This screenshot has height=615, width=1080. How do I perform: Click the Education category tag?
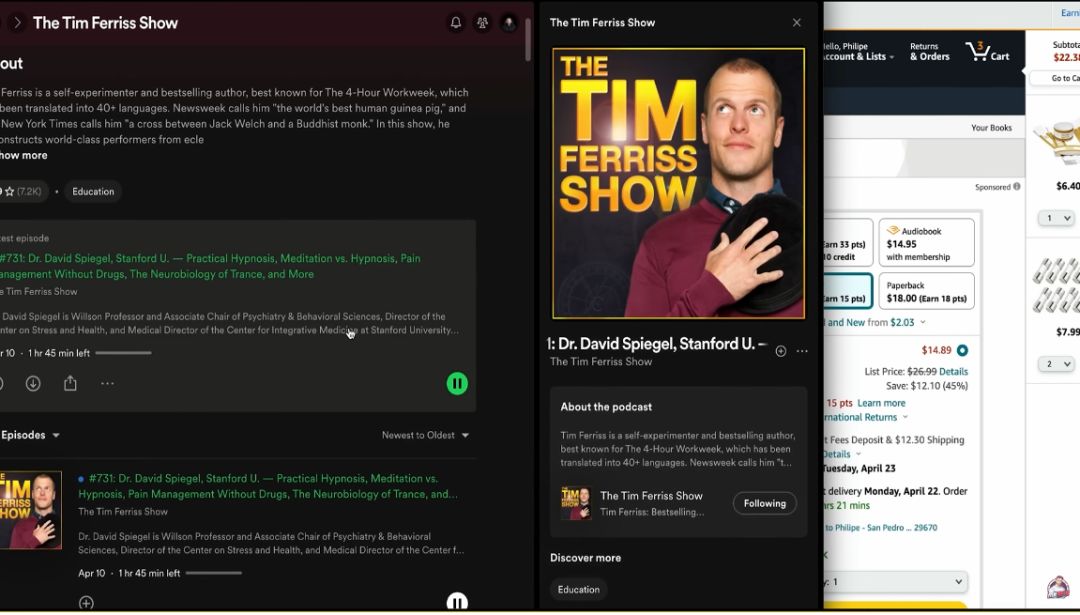(94, 191)
